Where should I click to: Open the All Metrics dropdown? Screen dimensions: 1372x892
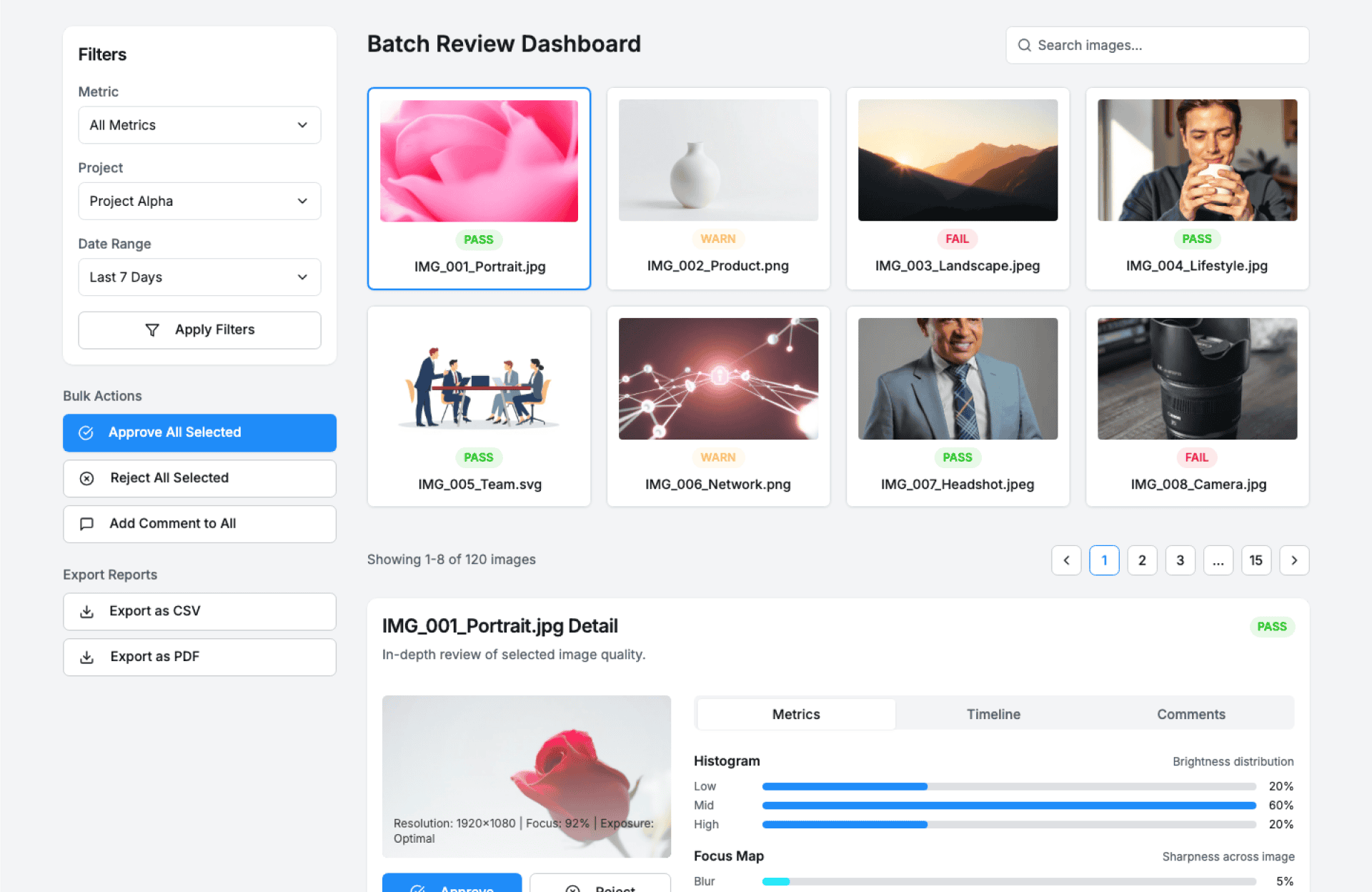pos(199,125)
